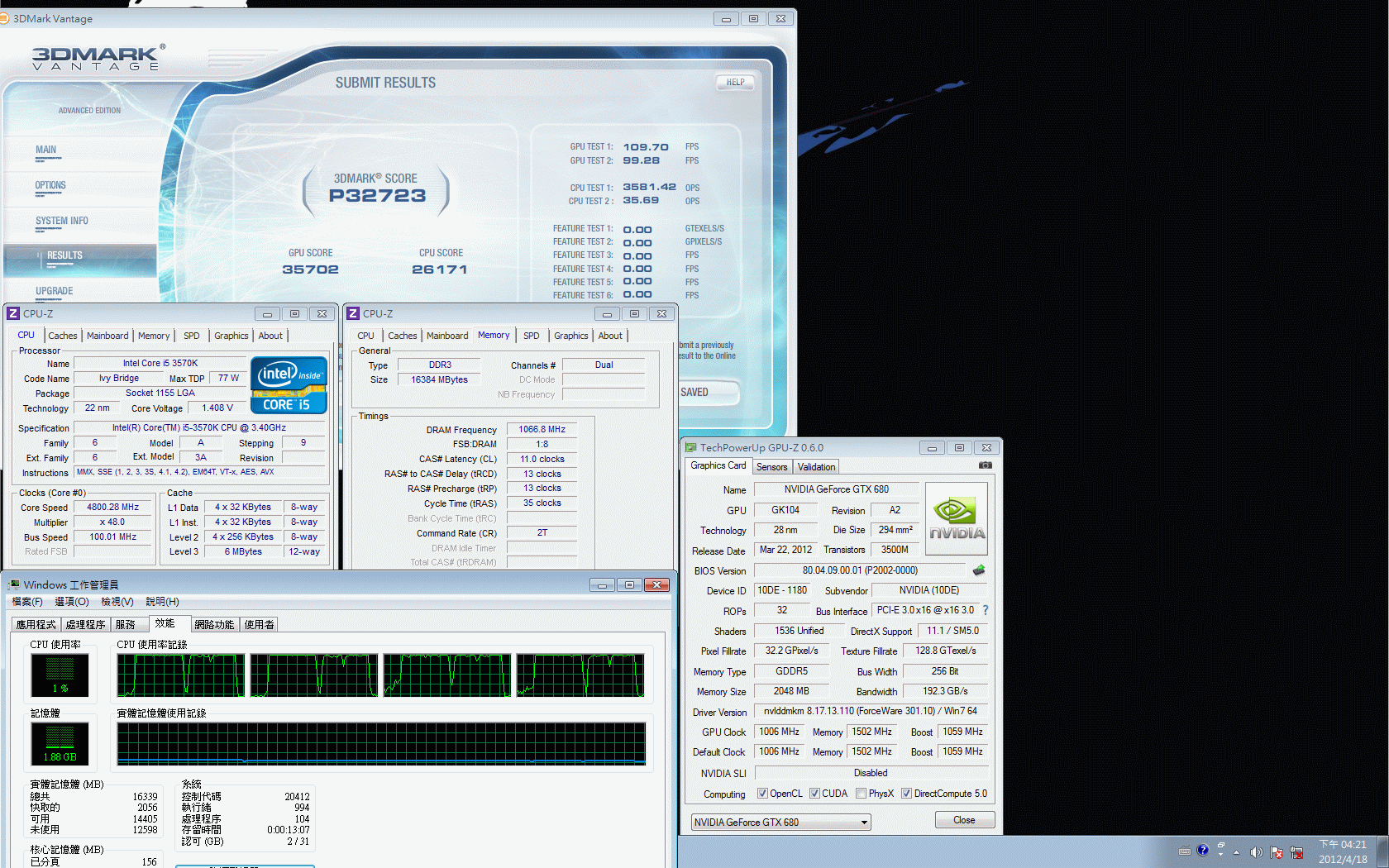
Task: Click the GPU-Z title bar app icon
Action: [690, 447]
